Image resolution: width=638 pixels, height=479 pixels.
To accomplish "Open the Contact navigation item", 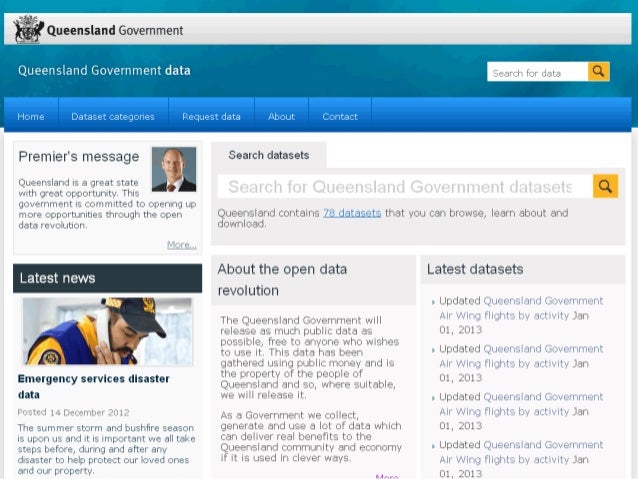I will 340,117.
